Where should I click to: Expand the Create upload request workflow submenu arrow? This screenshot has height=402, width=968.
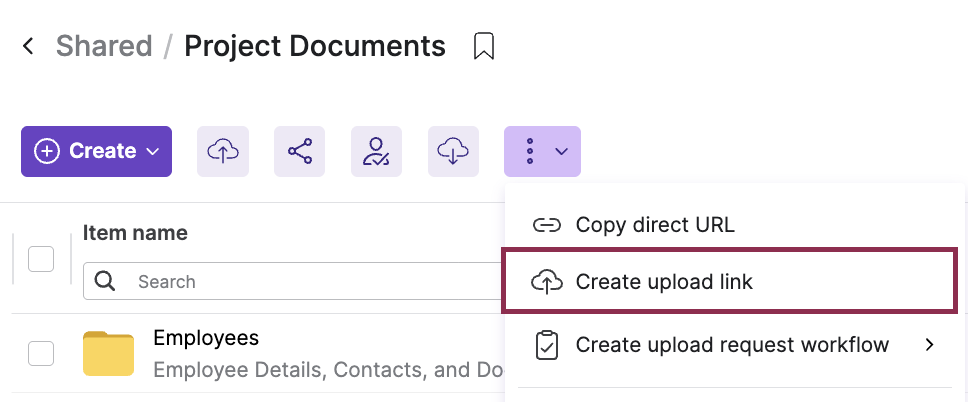click(x=929, y=345)
